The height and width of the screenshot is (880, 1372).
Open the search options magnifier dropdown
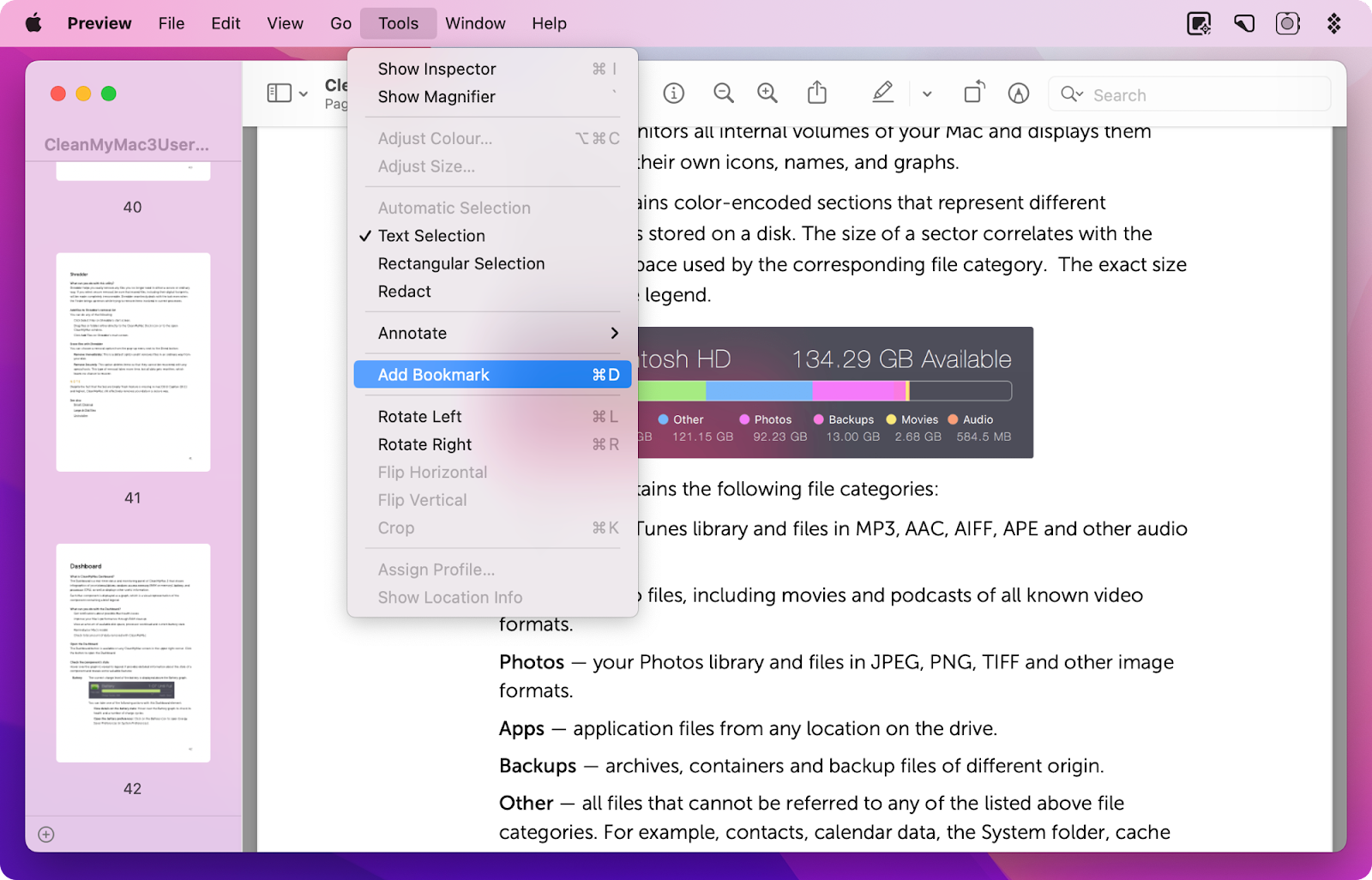coord(1072,94)
